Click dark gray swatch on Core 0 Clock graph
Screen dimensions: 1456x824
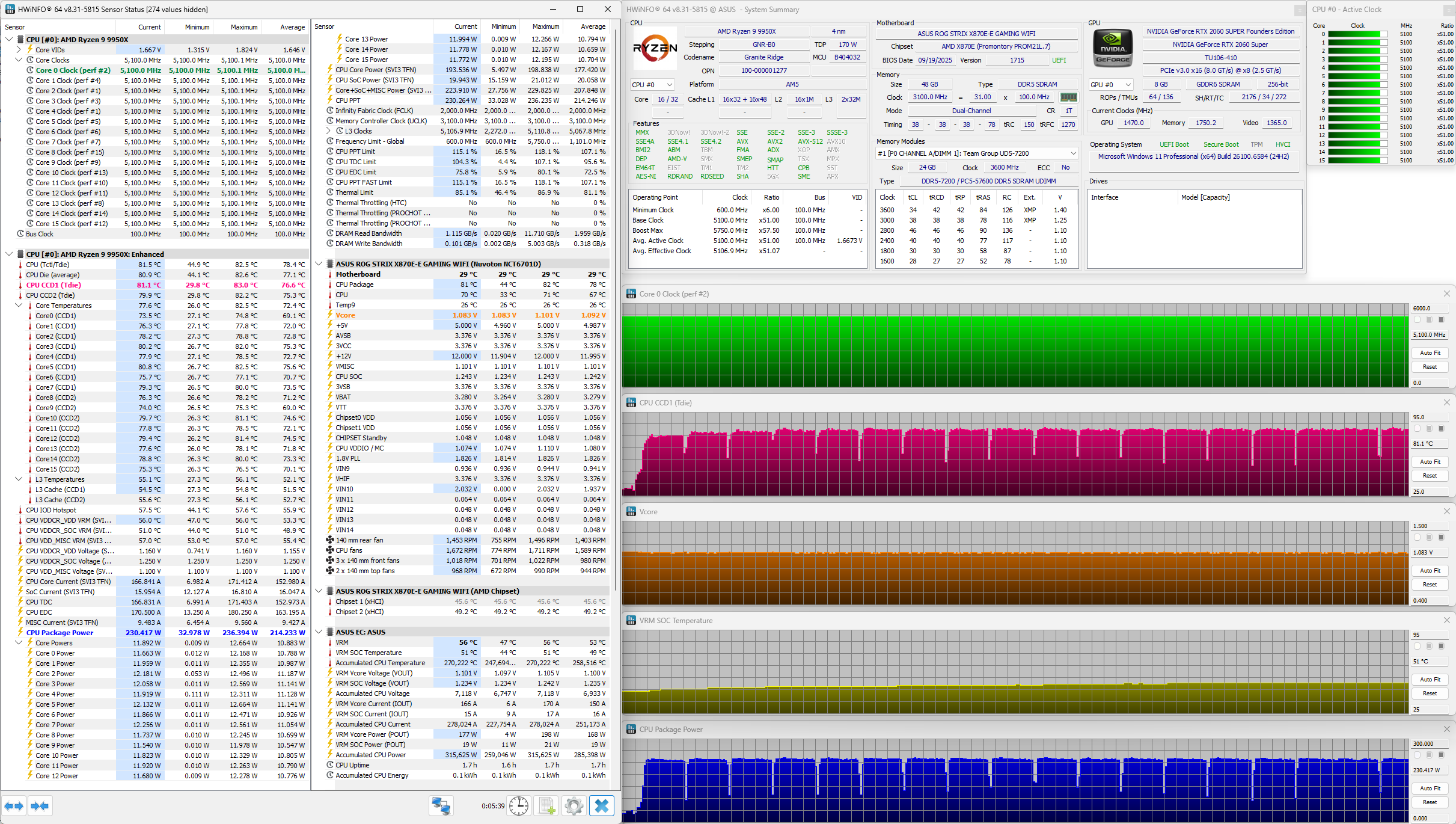click(1441, 320)
